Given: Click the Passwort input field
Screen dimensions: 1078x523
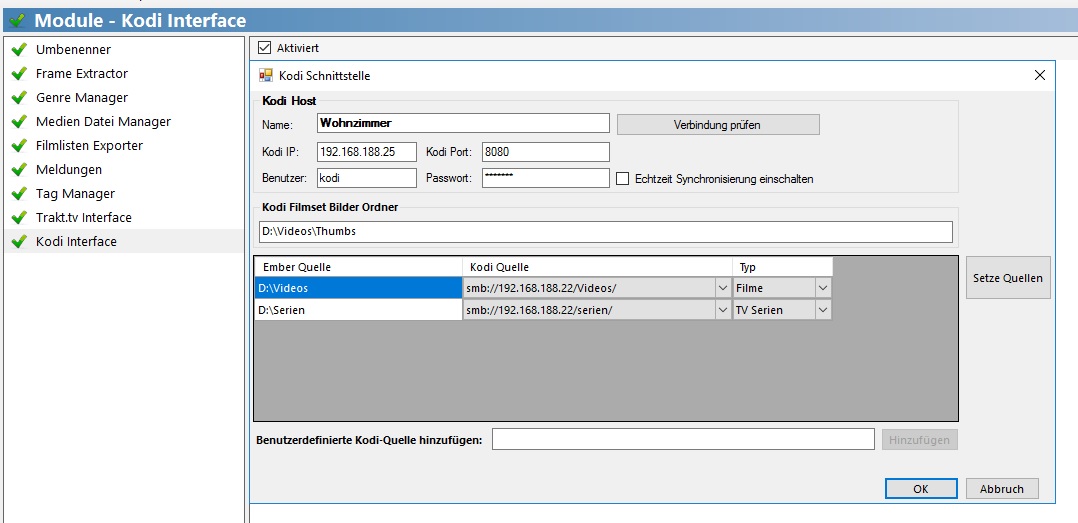Looking at the screenshot, I should [546, 178].
